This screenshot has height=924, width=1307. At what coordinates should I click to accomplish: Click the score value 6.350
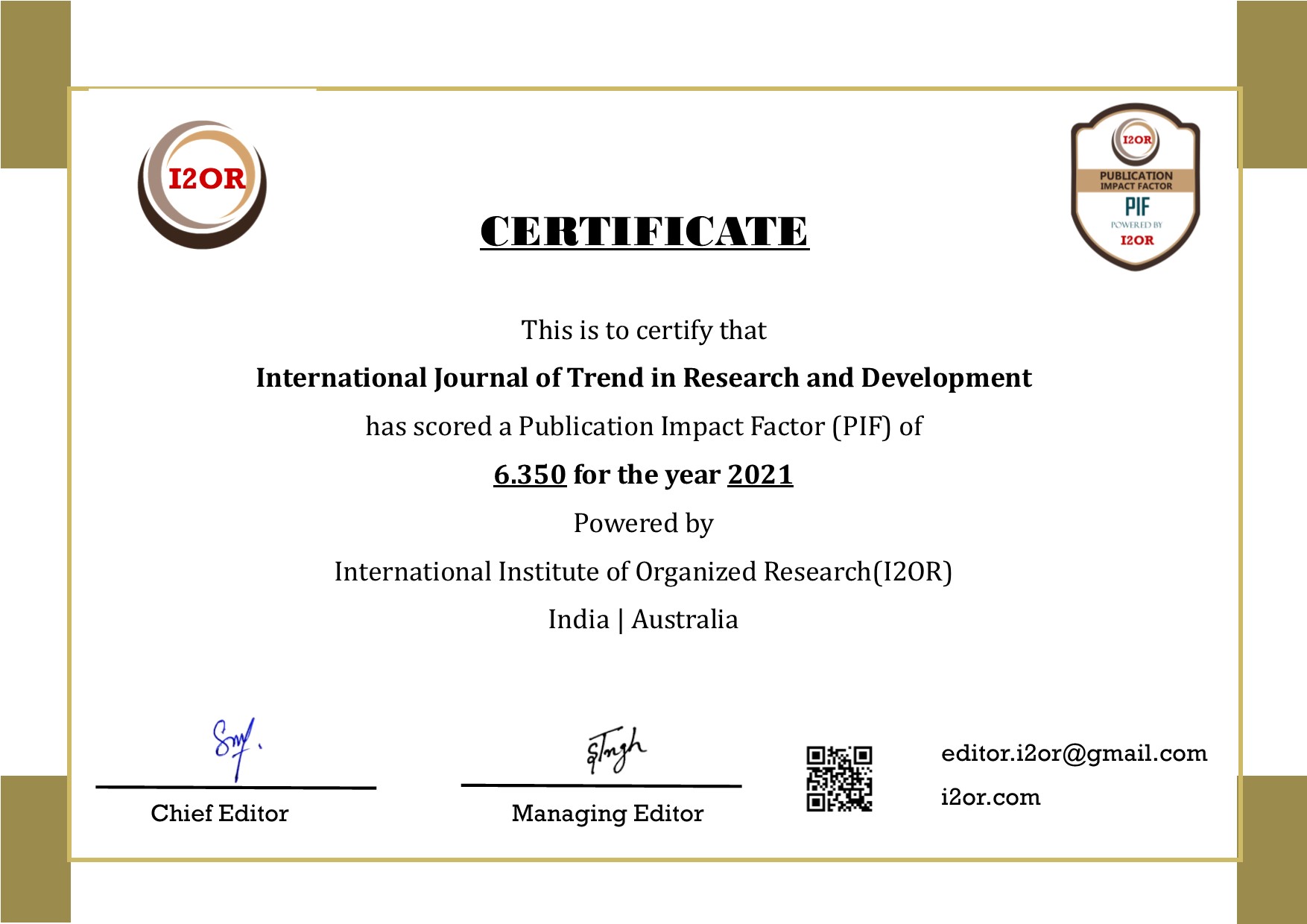pyautogui.click(x=530, y=475)
